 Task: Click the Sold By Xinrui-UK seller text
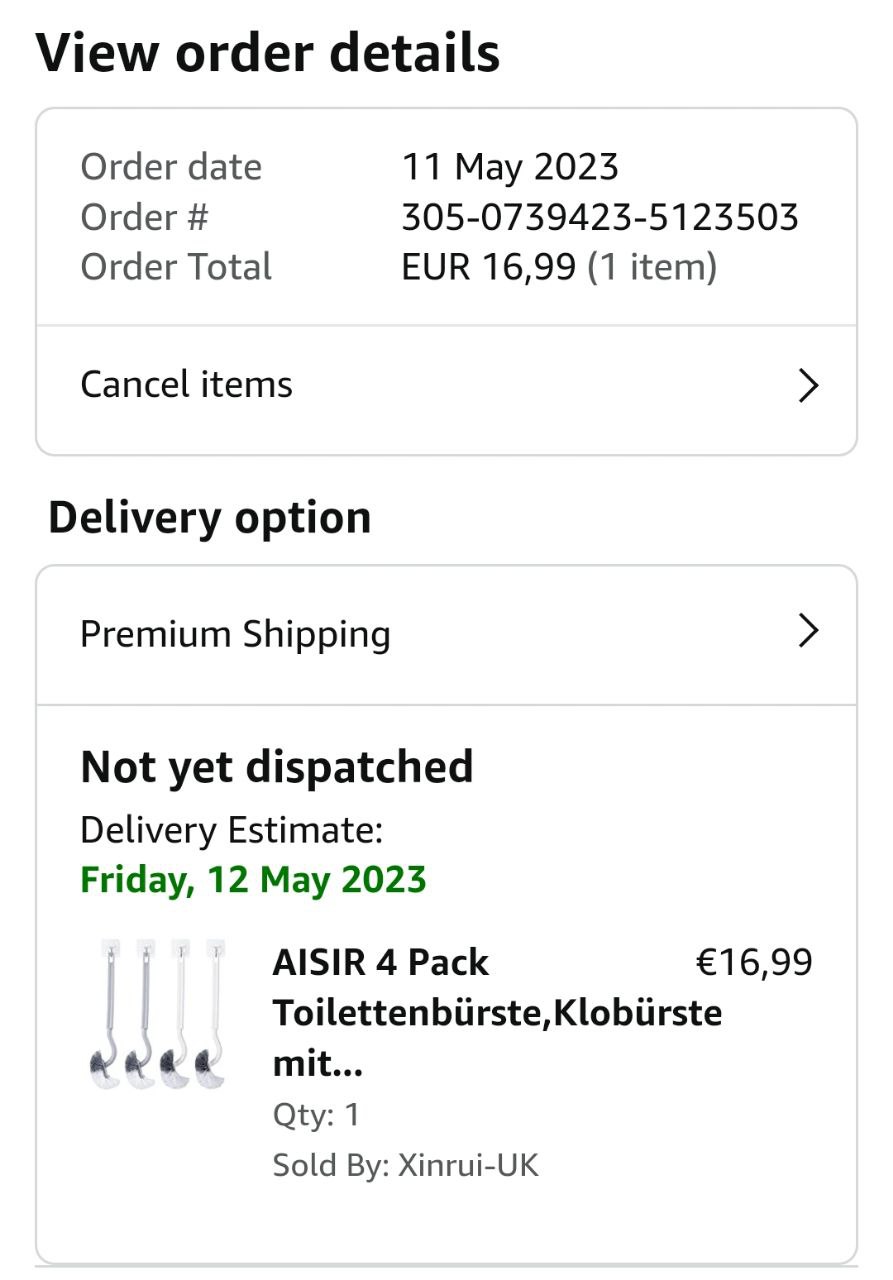[405, 1165]
